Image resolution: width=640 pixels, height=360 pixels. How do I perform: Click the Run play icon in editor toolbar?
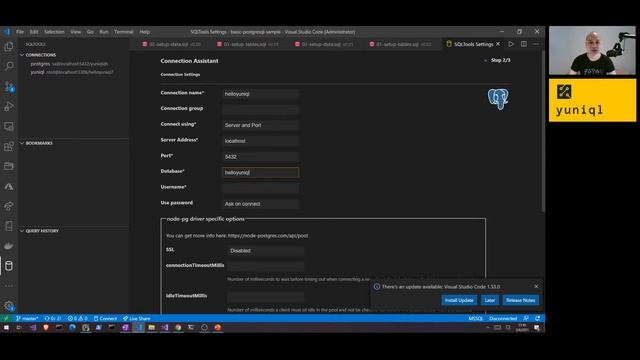click(511, 44)
